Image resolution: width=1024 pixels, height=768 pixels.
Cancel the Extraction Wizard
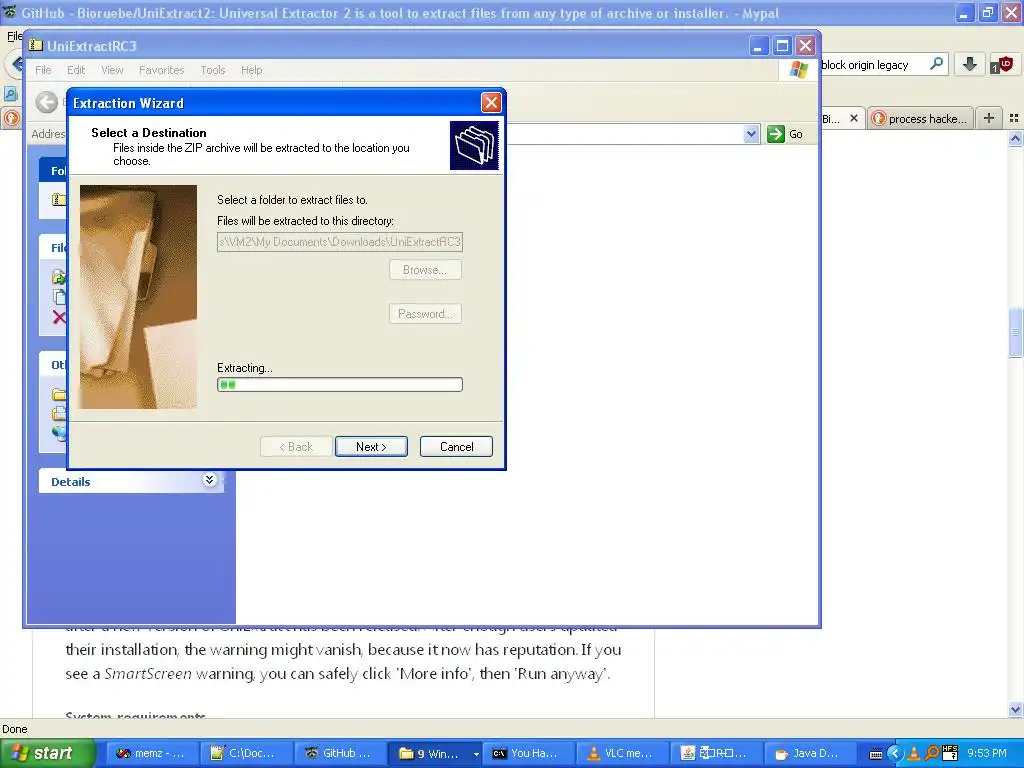pyautogui.click(x=456, y=447)
